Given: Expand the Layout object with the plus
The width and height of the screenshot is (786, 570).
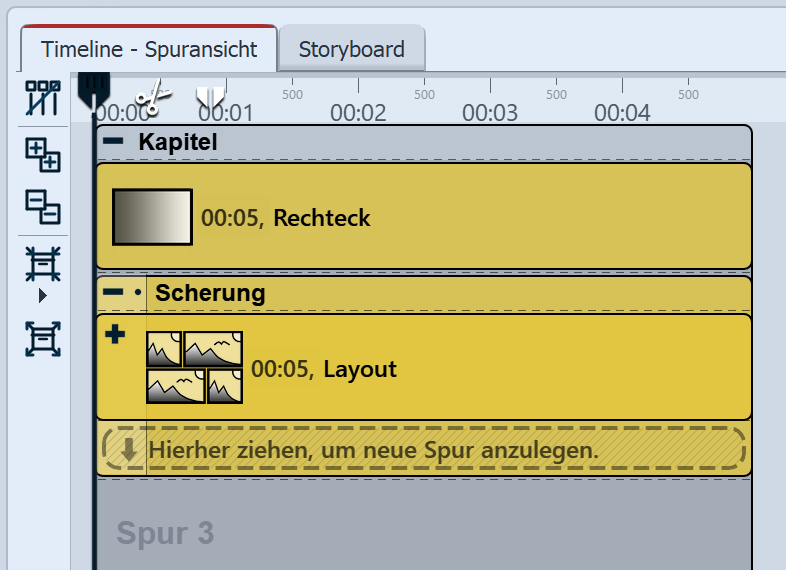Looking at the screenshot, I should coord(116,335).
